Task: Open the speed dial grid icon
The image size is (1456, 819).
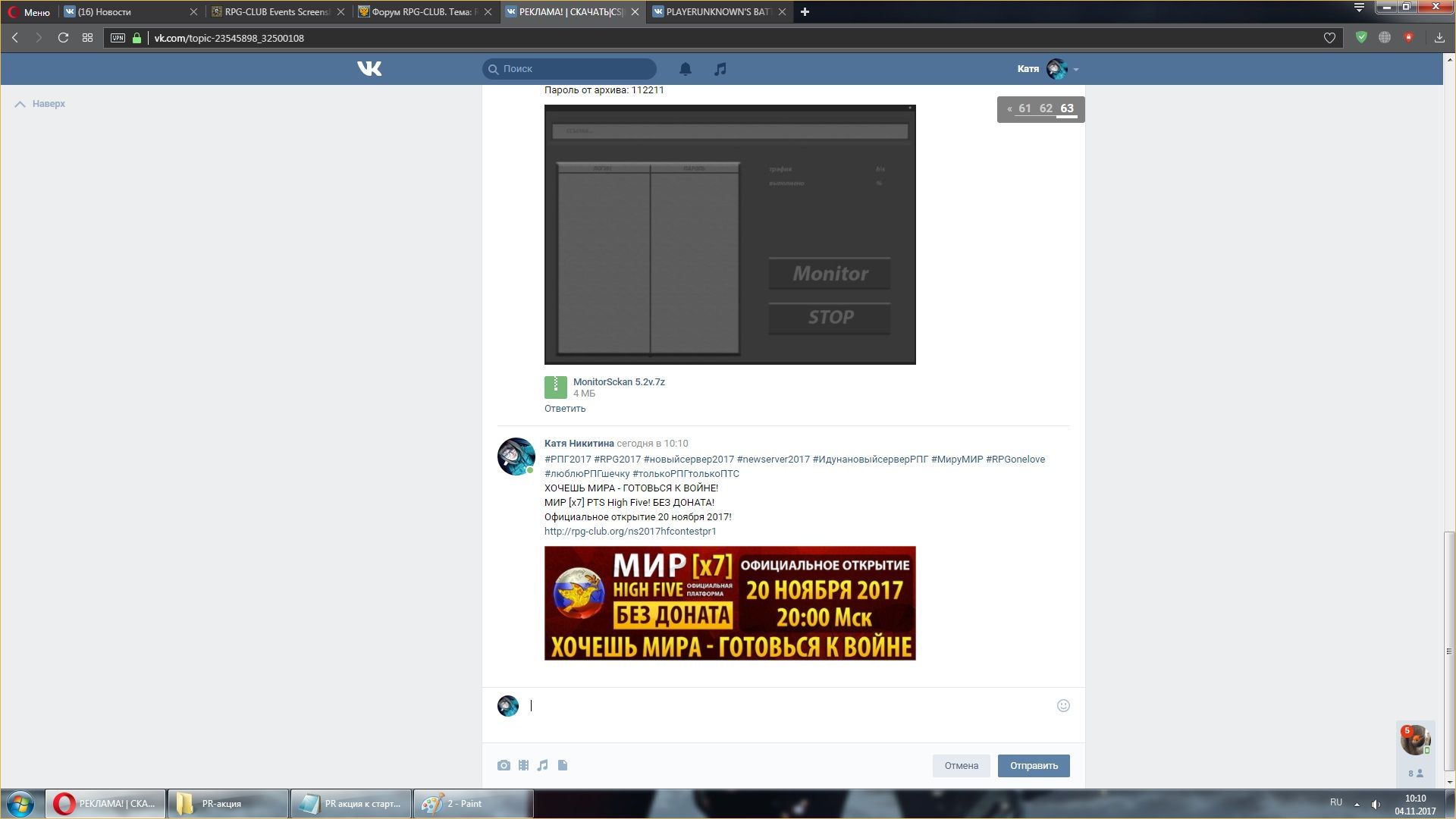Action: [87, 38]
